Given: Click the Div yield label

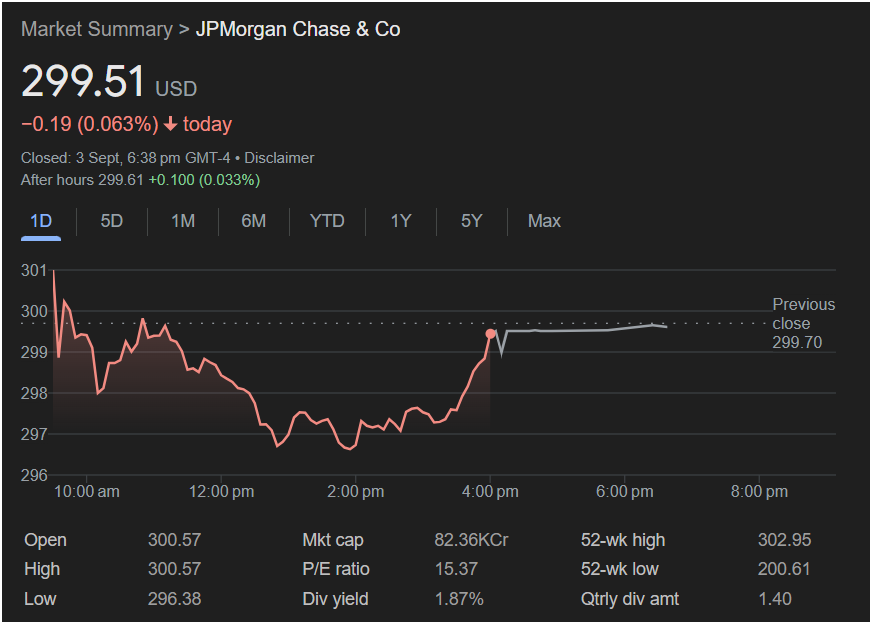Looking at the screenshot, I should click(x=335, y=599).
